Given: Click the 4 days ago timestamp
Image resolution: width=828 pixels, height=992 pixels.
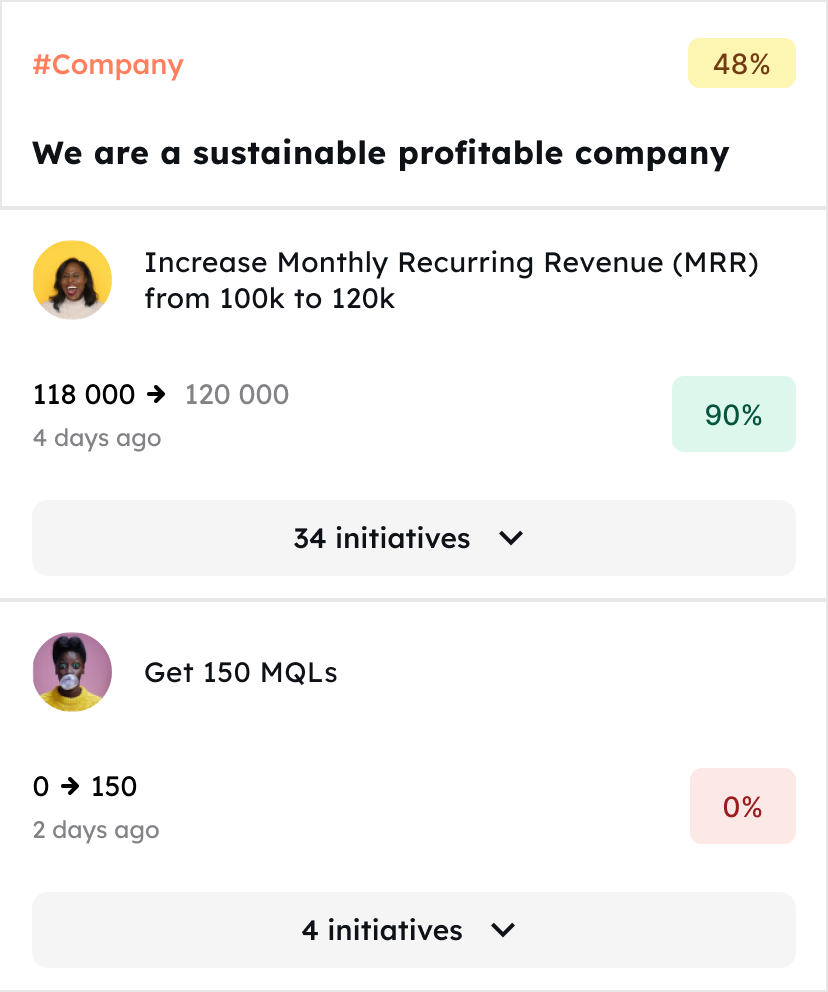Looking at the screenshot, I should click(97, 438).
